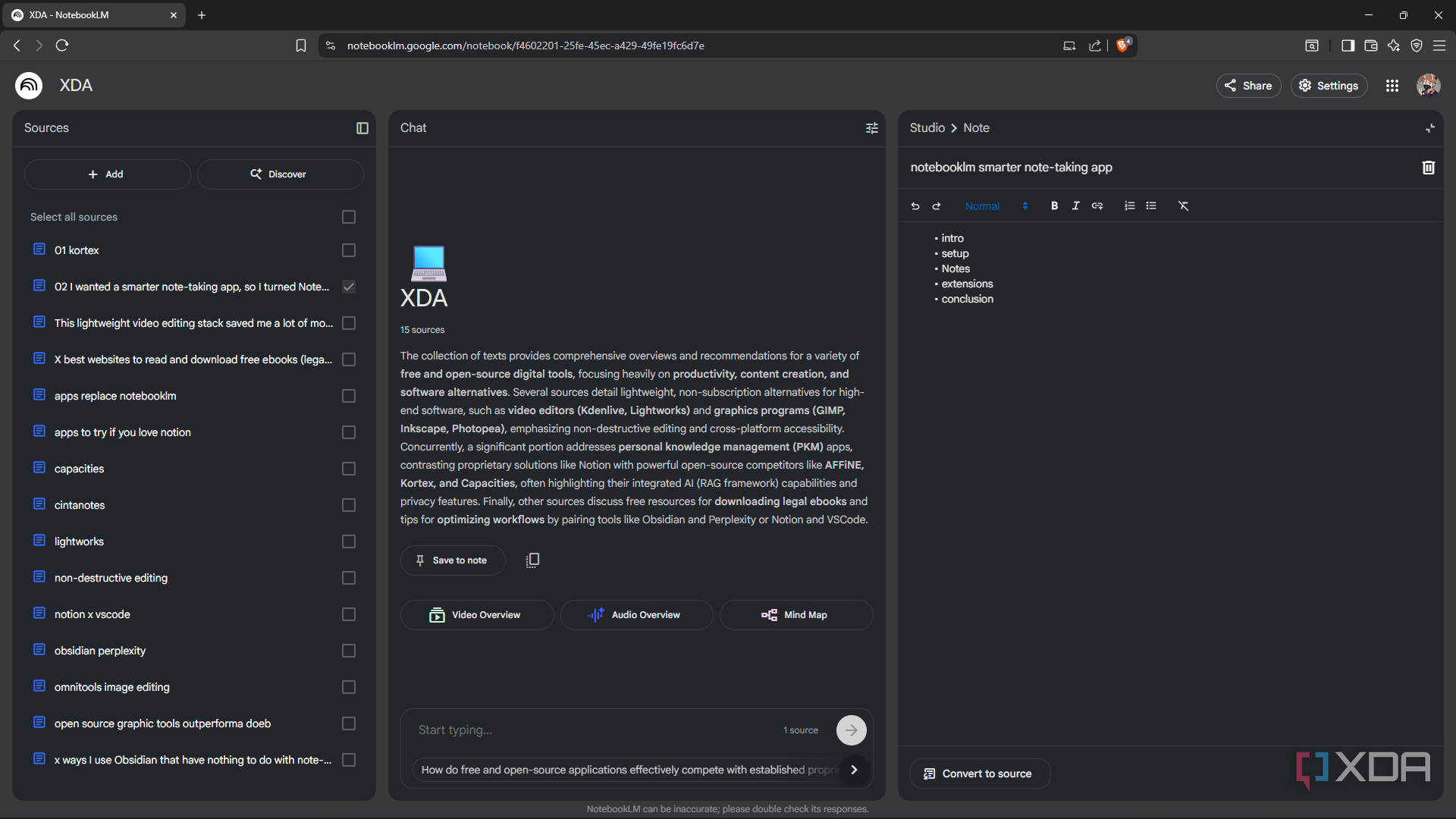The height and width of the screenshot is (819, 1456).
Task: Open notebook Settings
Action: (1329, 86)
